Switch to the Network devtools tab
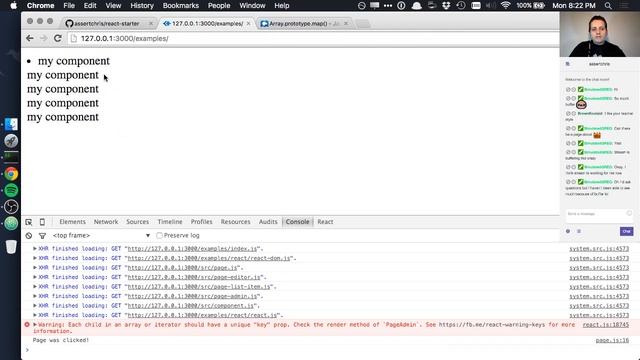This screenshot has width=640, height=360. point(106,222)
